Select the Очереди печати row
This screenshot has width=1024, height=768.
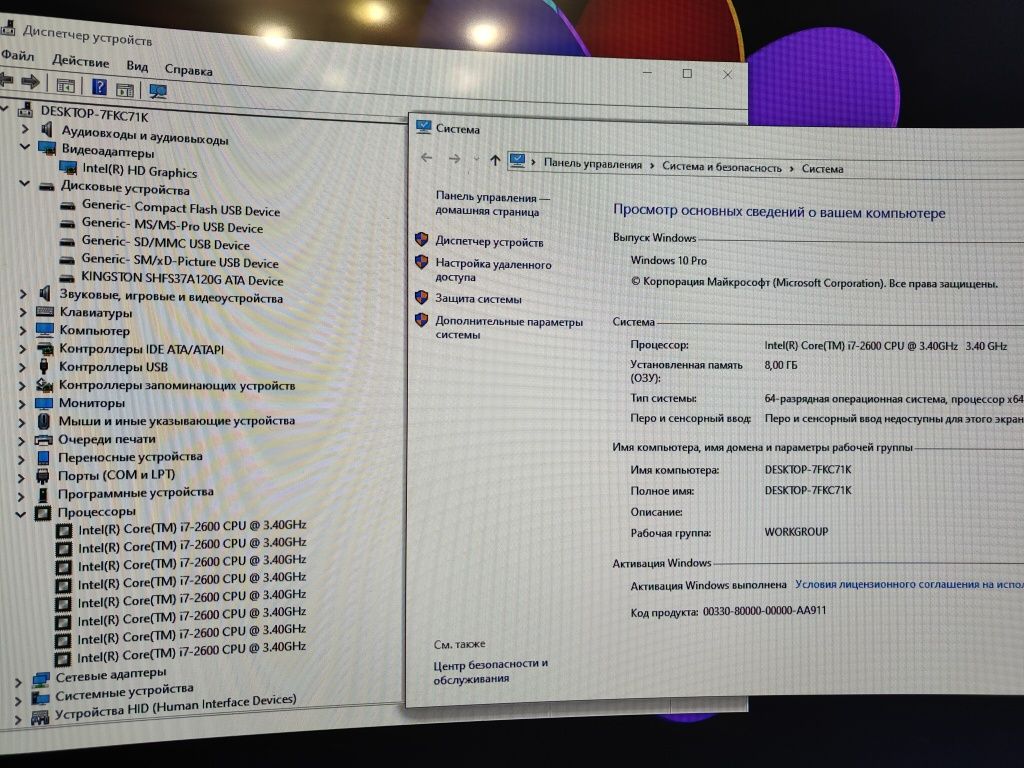click(x=106, y=440)
